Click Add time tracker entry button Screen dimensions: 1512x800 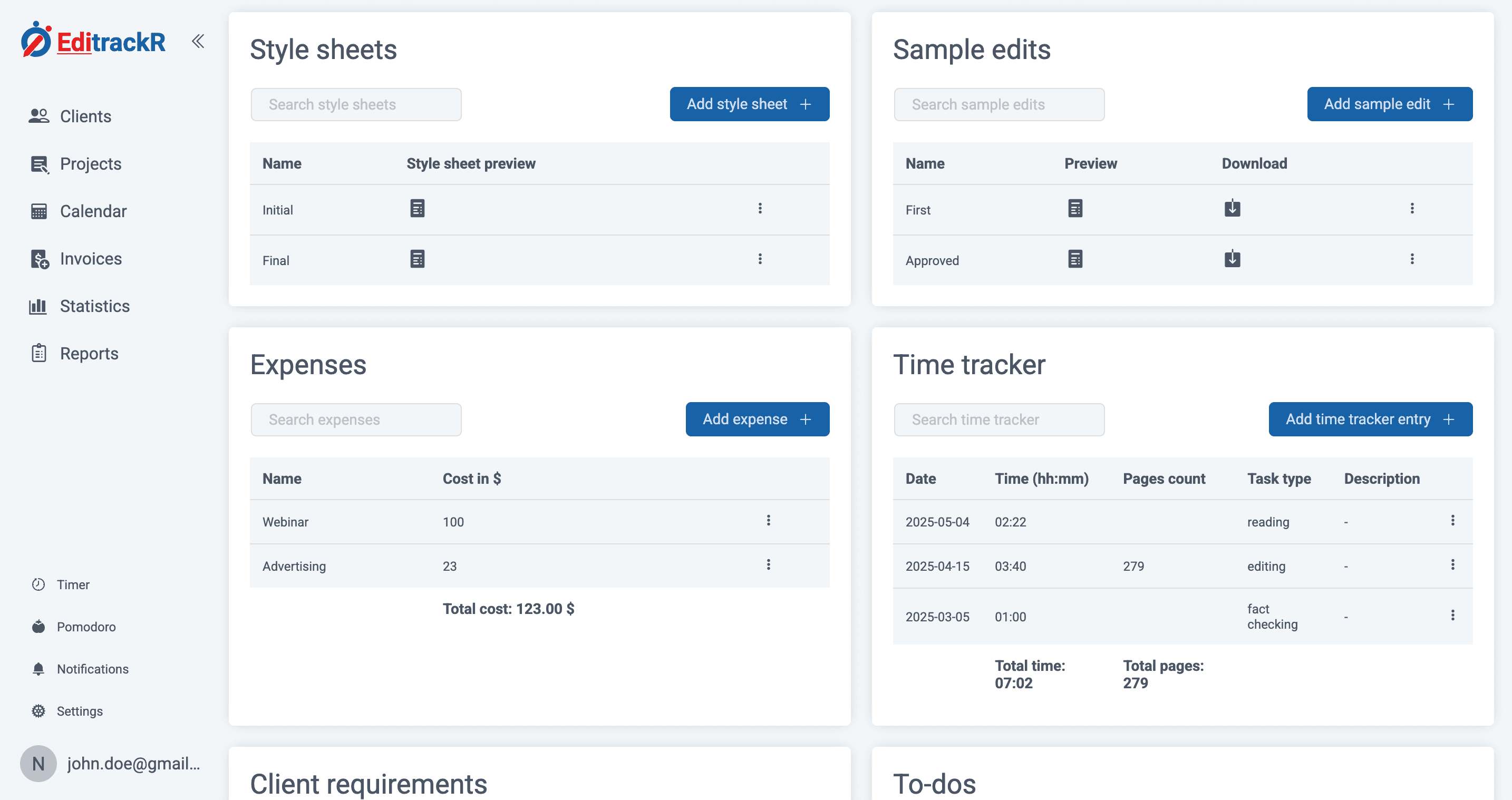coord(1370,419)
